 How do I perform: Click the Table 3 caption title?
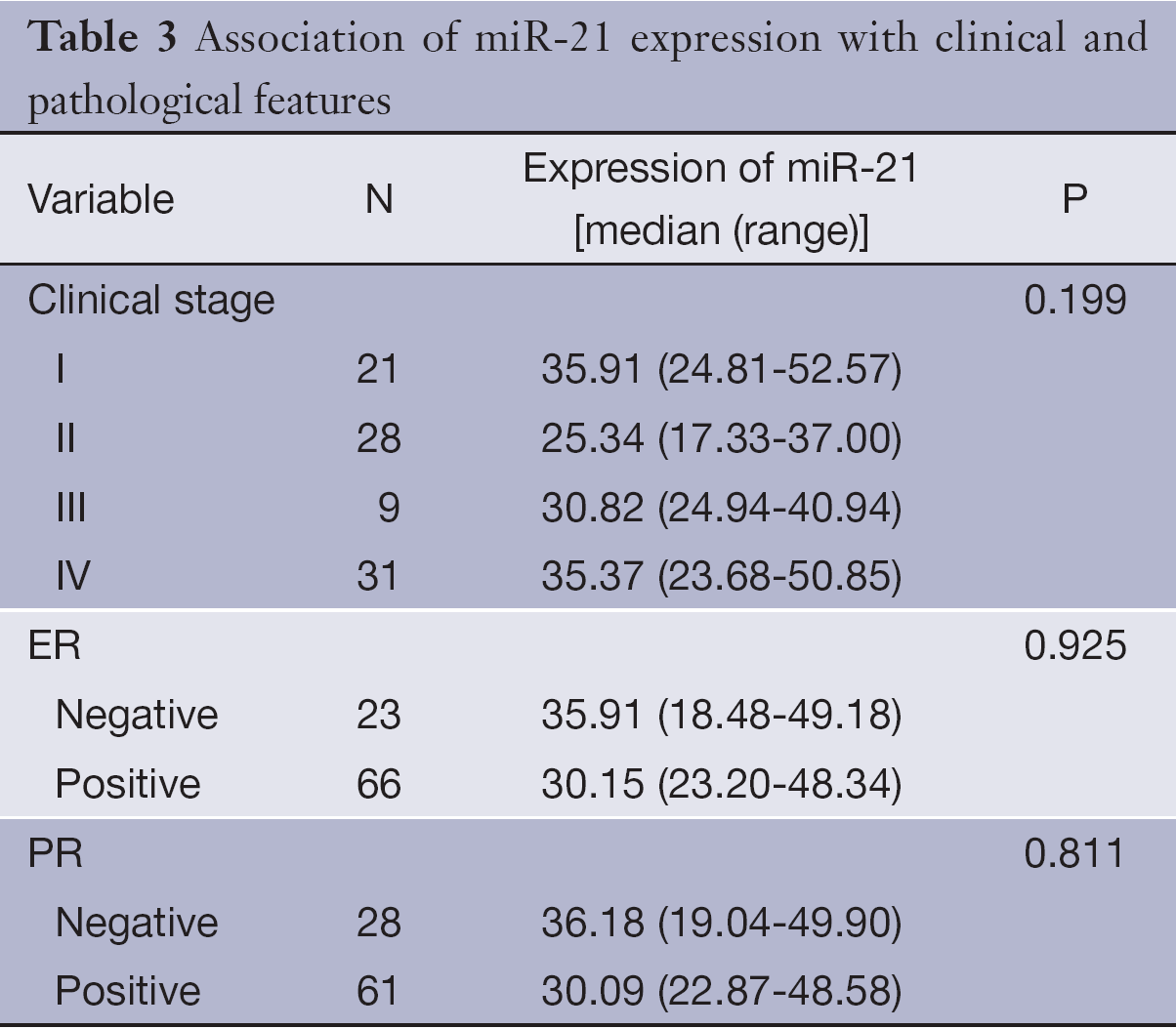tap(586, 68)
